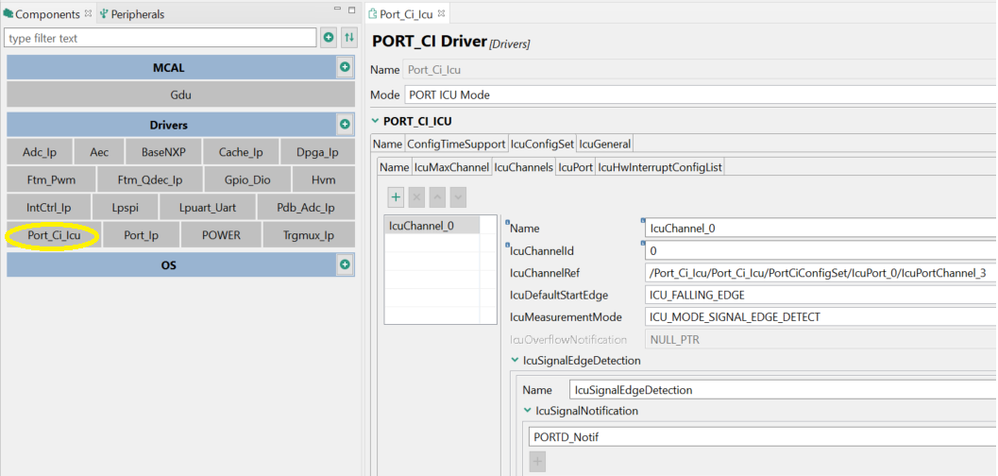Switch to the Peripherals view tab
Viewport: 998px width, 476px height.
(132, 13)
